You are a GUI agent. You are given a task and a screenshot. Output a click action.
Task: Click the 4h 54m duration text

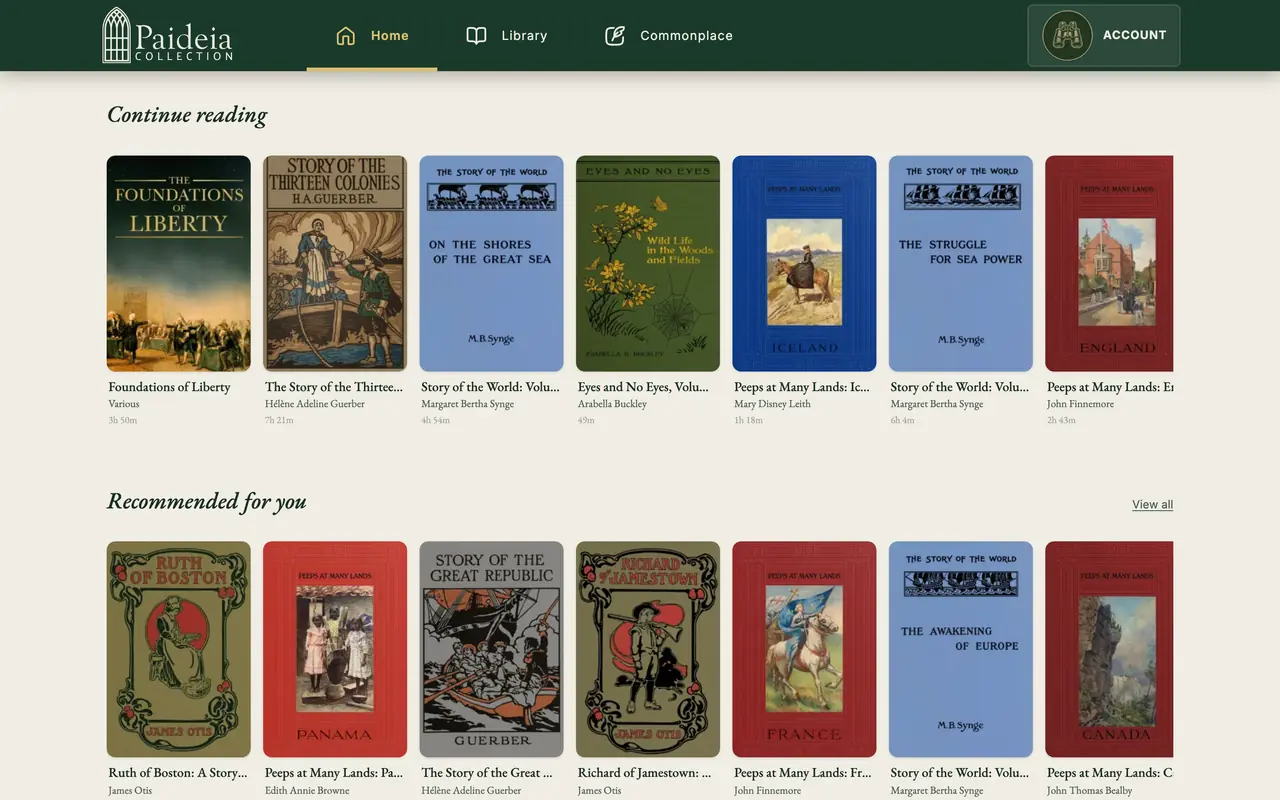pos(435,420)
